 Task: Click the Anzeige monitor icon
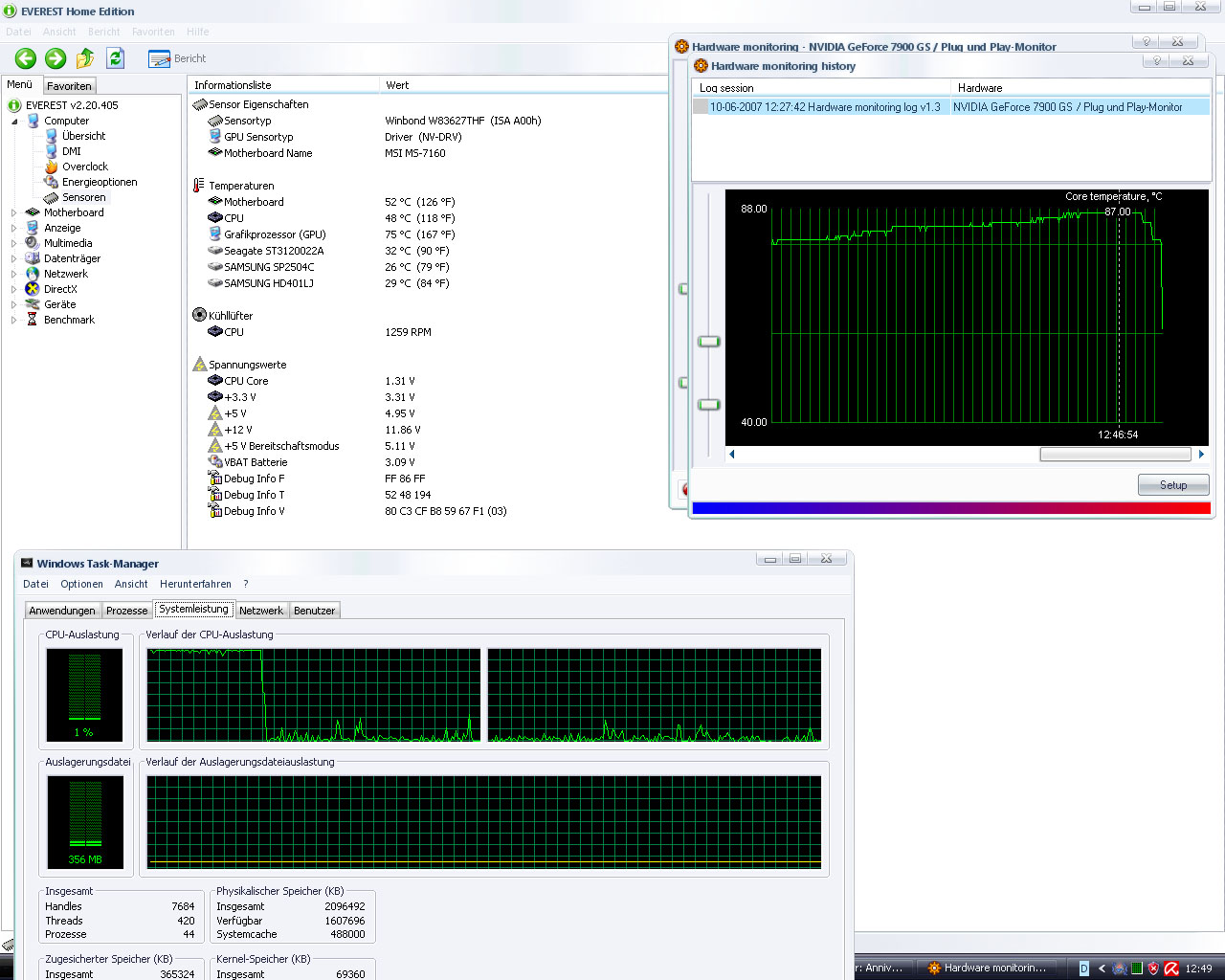[x=33, y=228]
